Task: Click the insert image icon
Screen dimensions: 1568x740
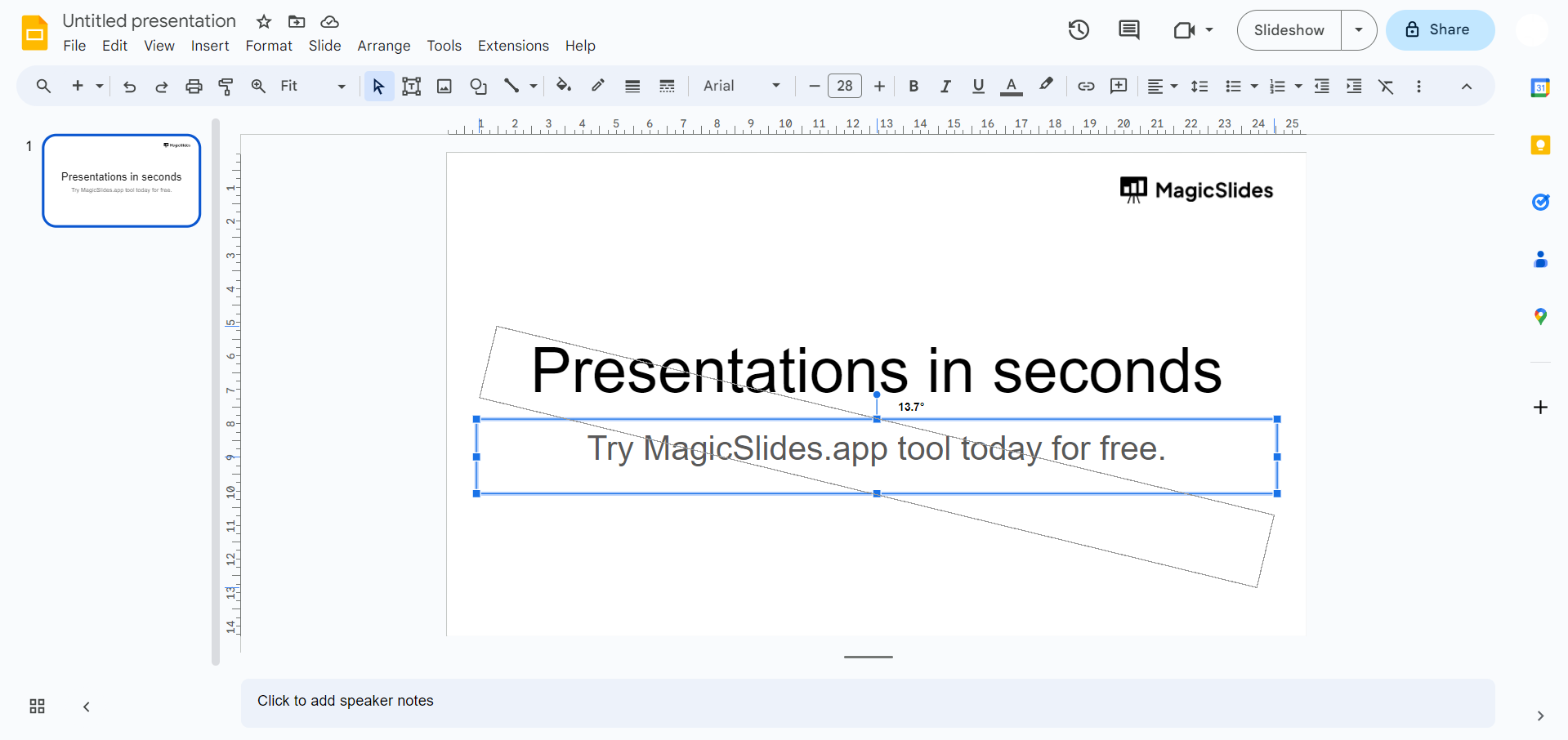Action: coord(444,86)
